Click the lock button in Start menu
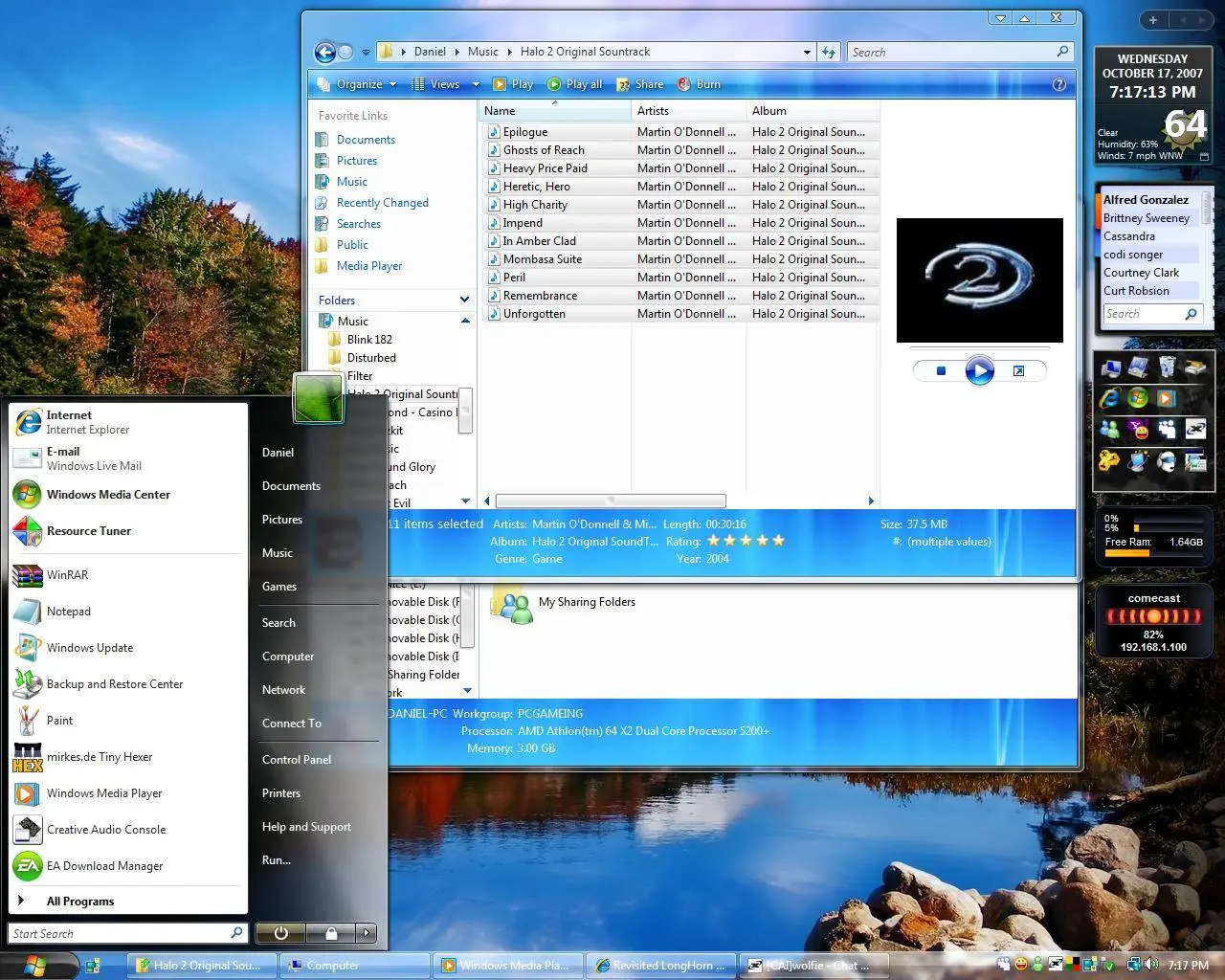1225x980 pixels. coord(331,933)
